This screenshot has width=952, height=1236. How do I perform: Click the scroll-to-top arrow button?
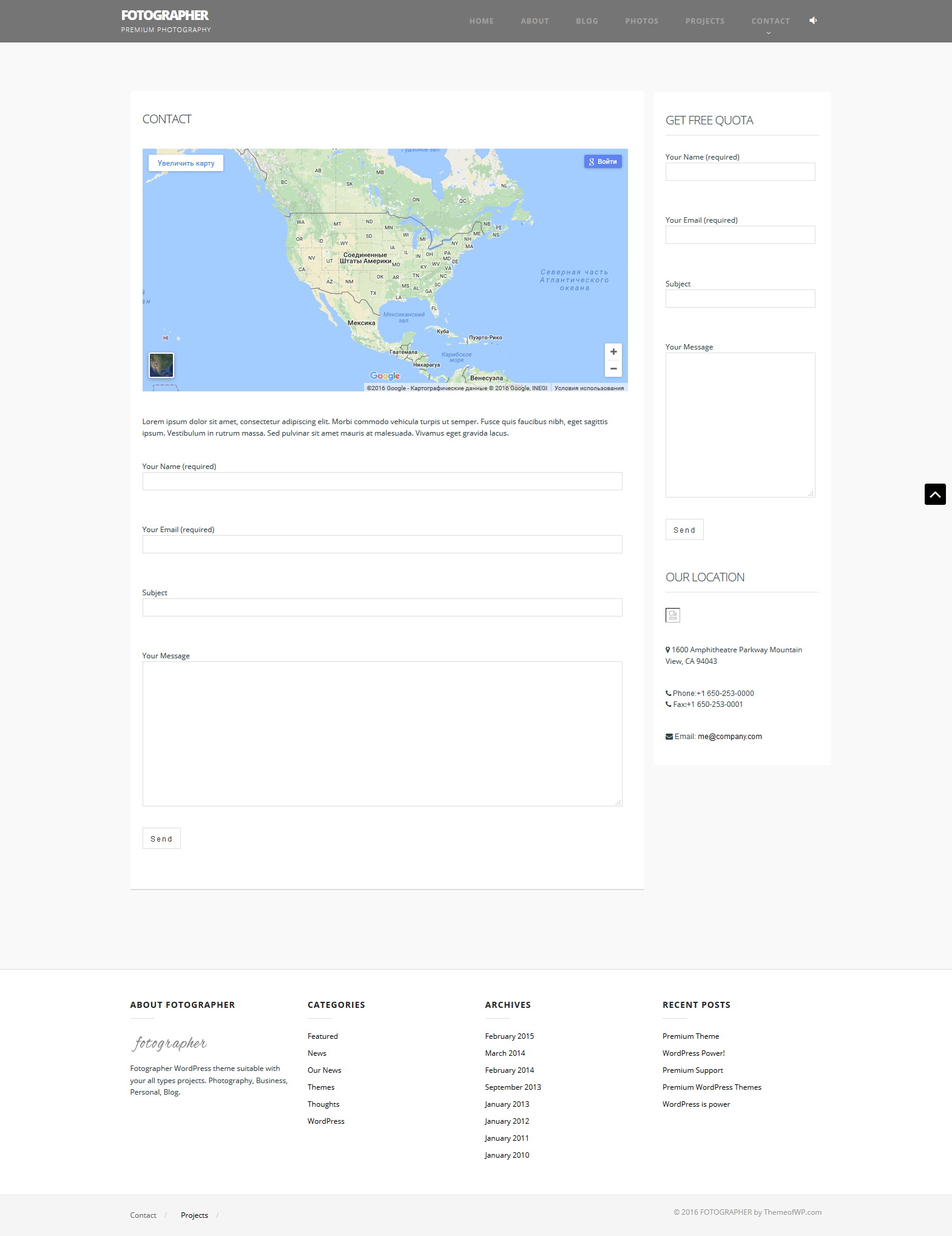935,494
